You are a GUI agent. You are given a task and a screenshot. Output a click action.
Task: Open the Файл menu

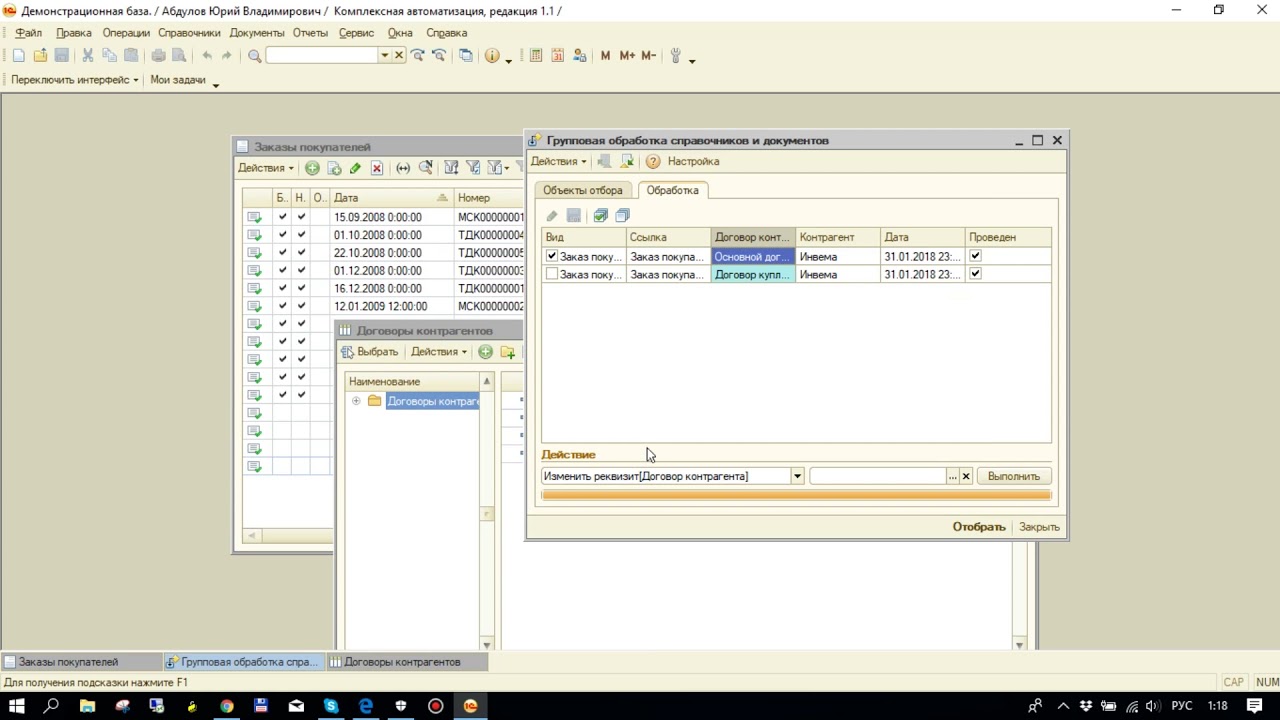coord(28,33)
